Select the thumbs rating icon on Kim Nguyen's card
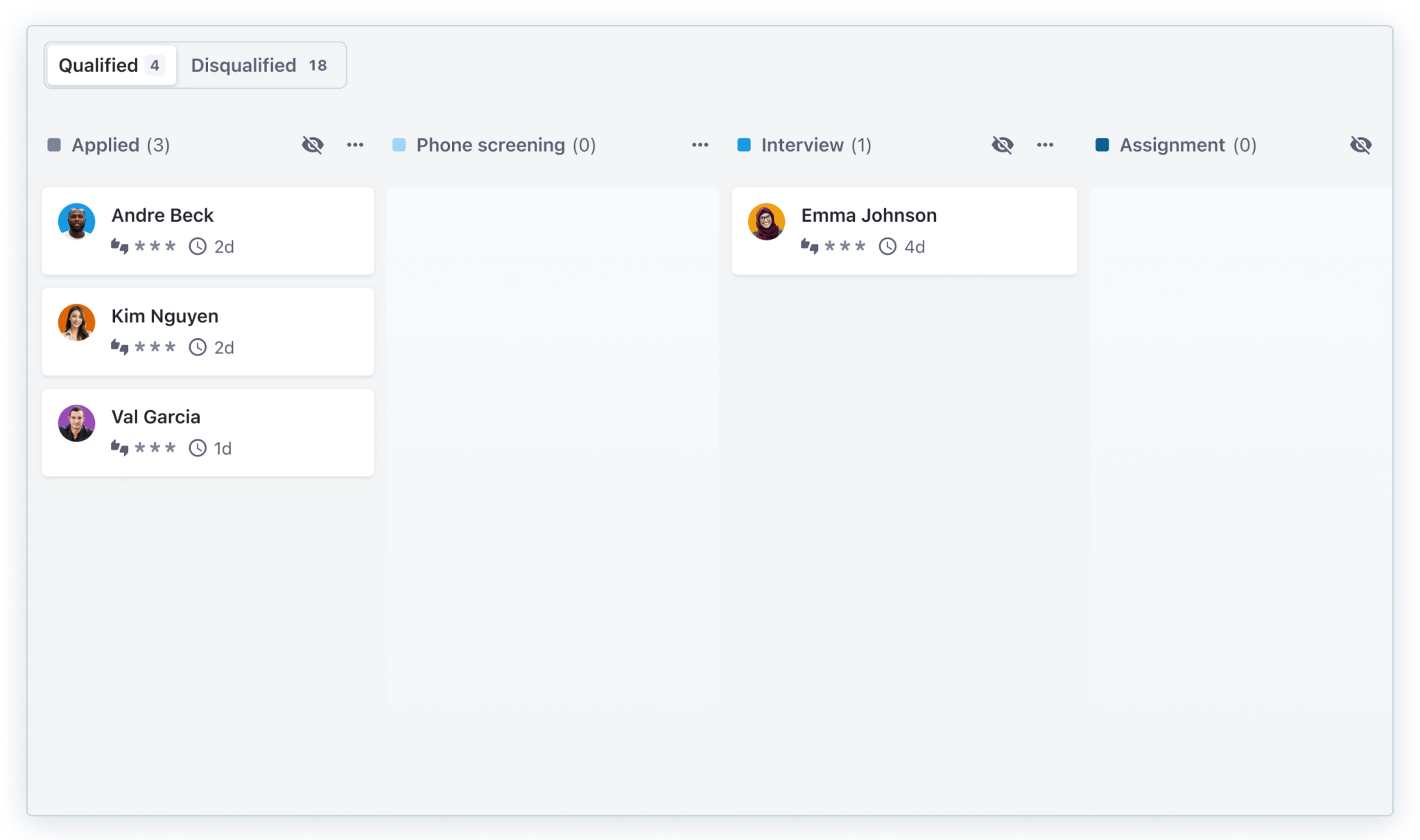This screenshot has width=1420, height=840. point(121,347)
